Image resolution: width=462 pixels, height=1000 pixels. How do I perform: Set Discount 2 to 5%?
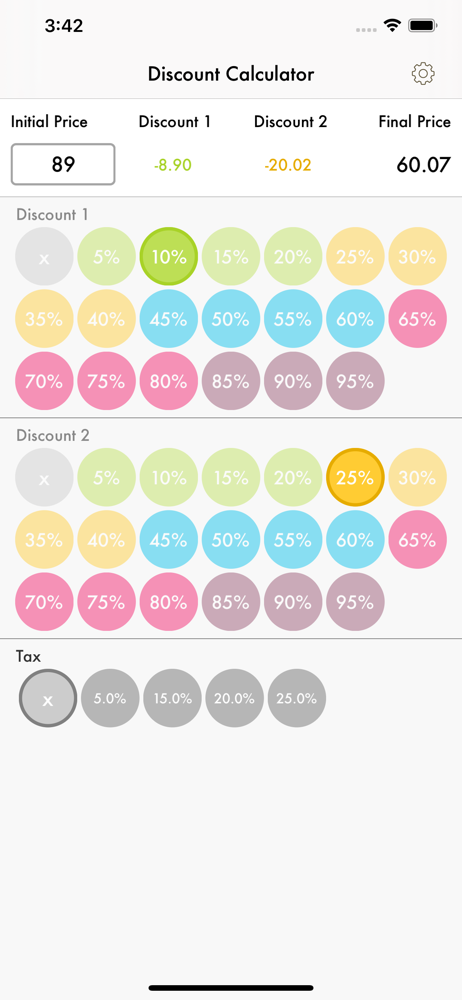(x=107, y=478)
